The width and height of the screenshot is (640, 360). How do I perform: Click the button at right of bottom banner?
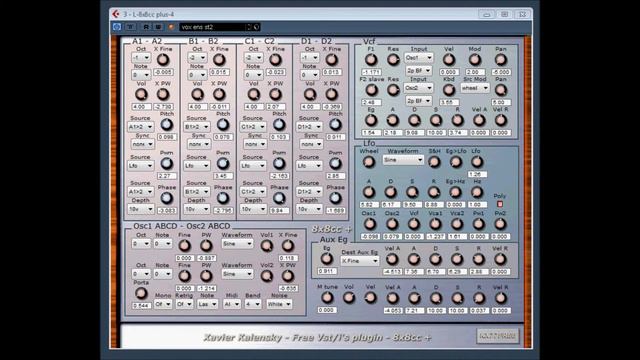click(x=498, y=336)
